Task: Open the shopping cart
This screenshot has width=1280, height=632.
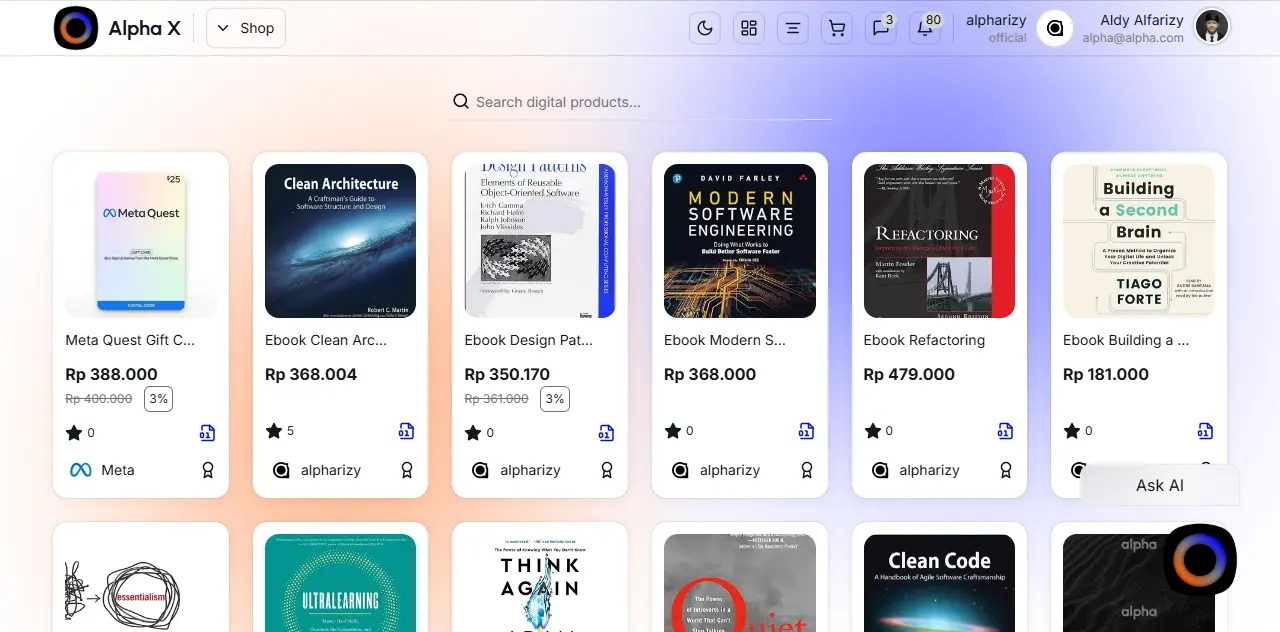Action: 837,28
